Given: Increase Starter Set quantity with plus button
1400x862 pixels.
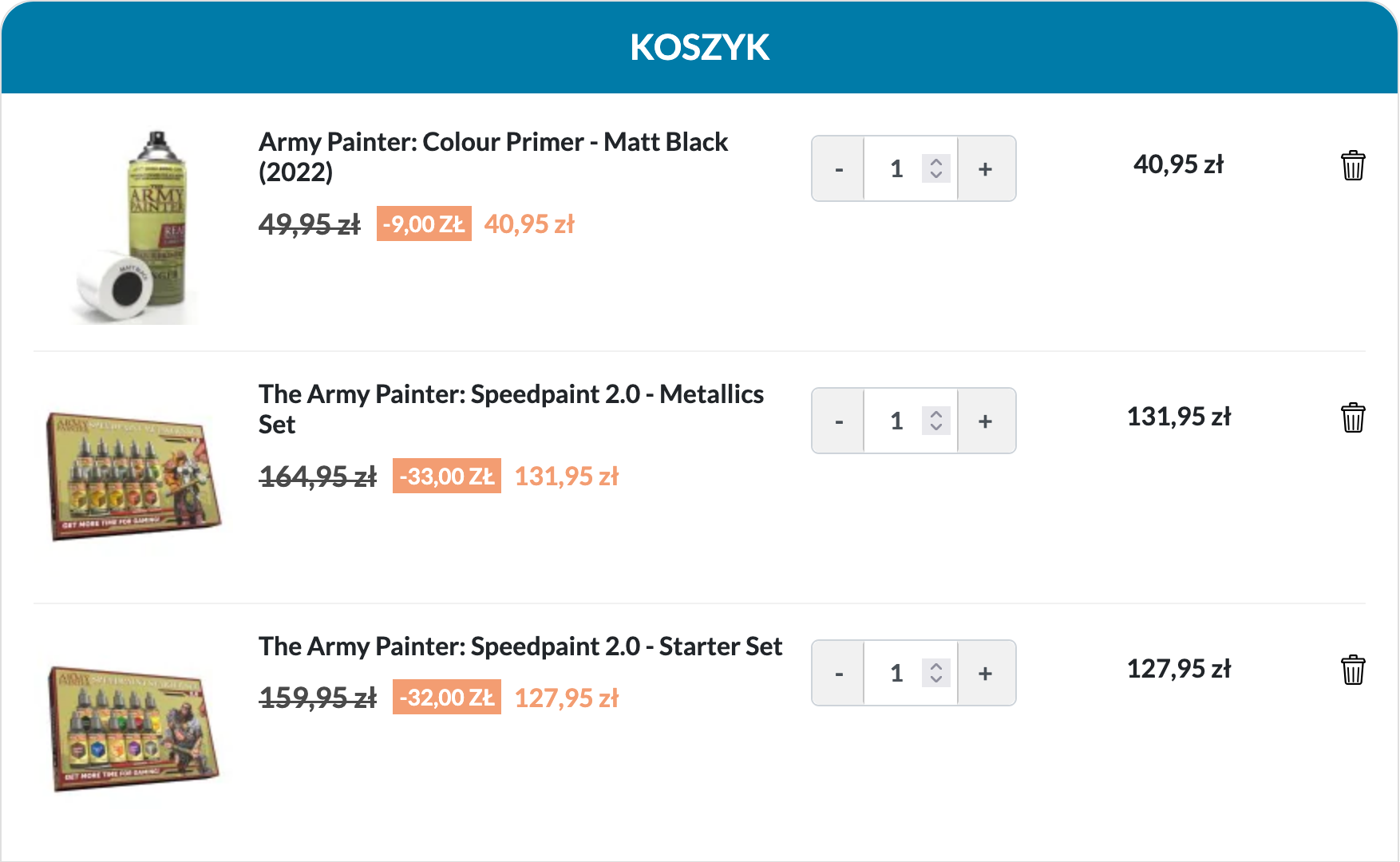Looking at the screenshot, I should (x=985, y=673).
